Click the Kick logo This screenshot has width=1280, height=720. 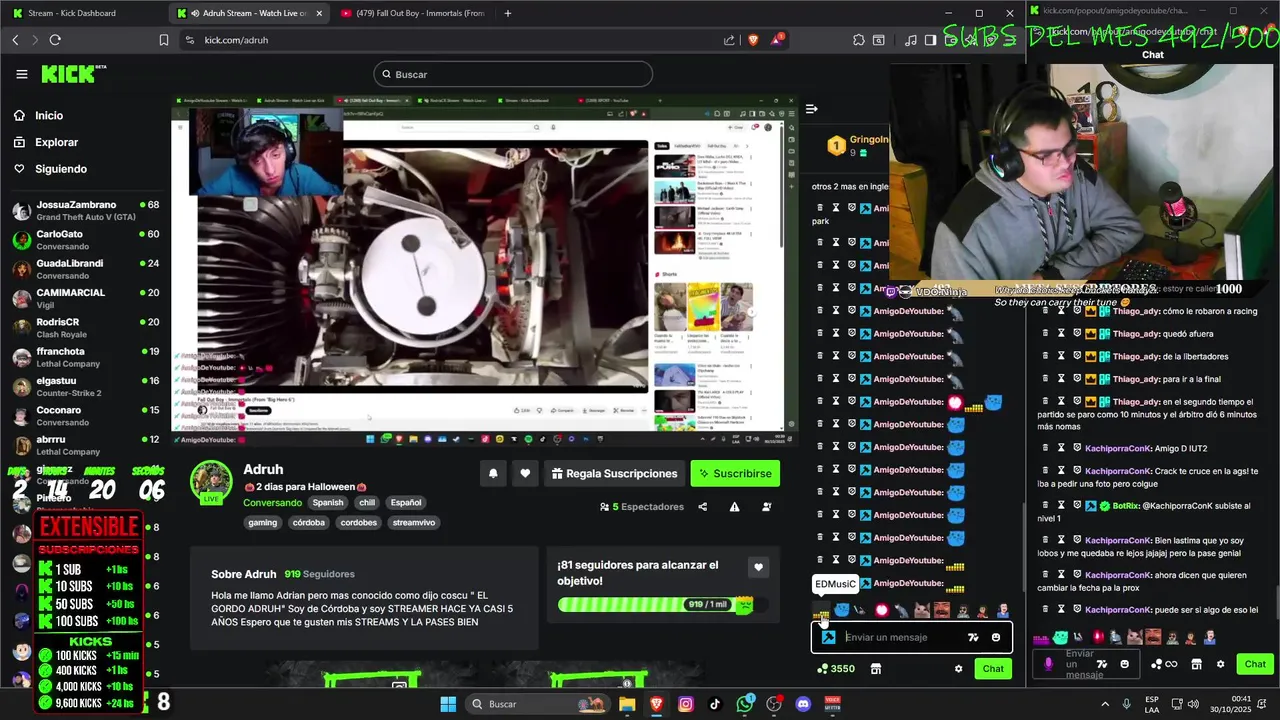pos(73,74)
